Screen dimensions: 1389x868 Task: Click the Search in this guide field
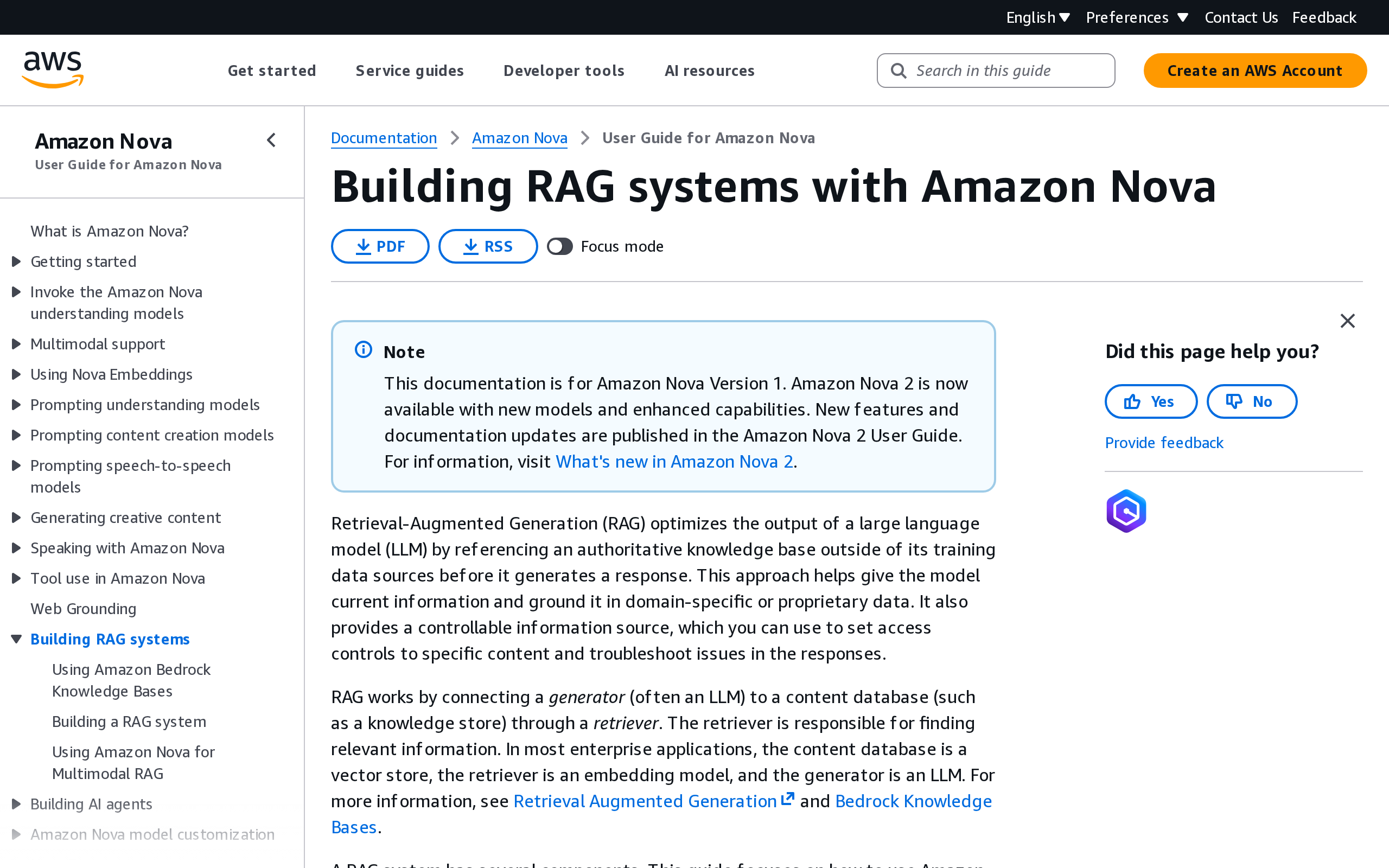[x=996, y=71]
